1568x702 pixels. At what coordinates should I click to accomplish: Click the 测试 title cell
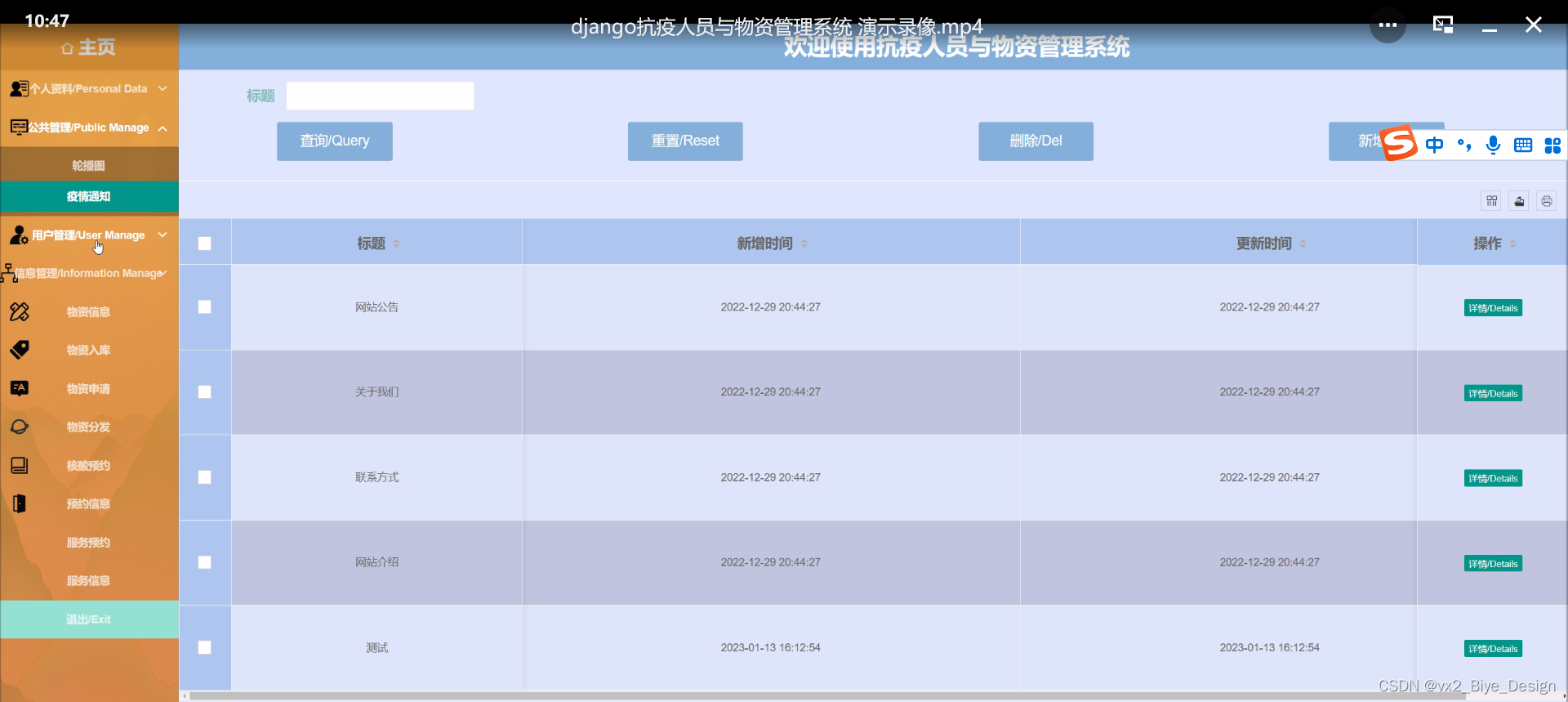pyautogui.click(x=376, y=647)
